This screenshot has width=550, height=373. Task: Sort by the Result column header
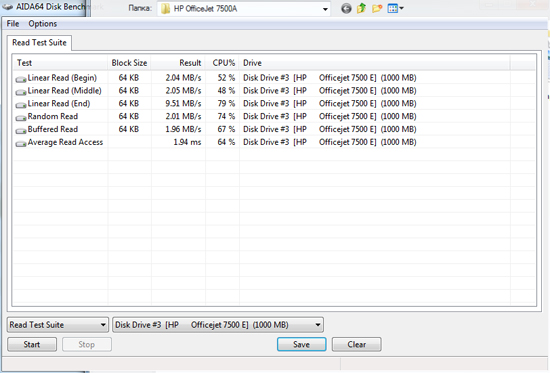pos(178,63)
